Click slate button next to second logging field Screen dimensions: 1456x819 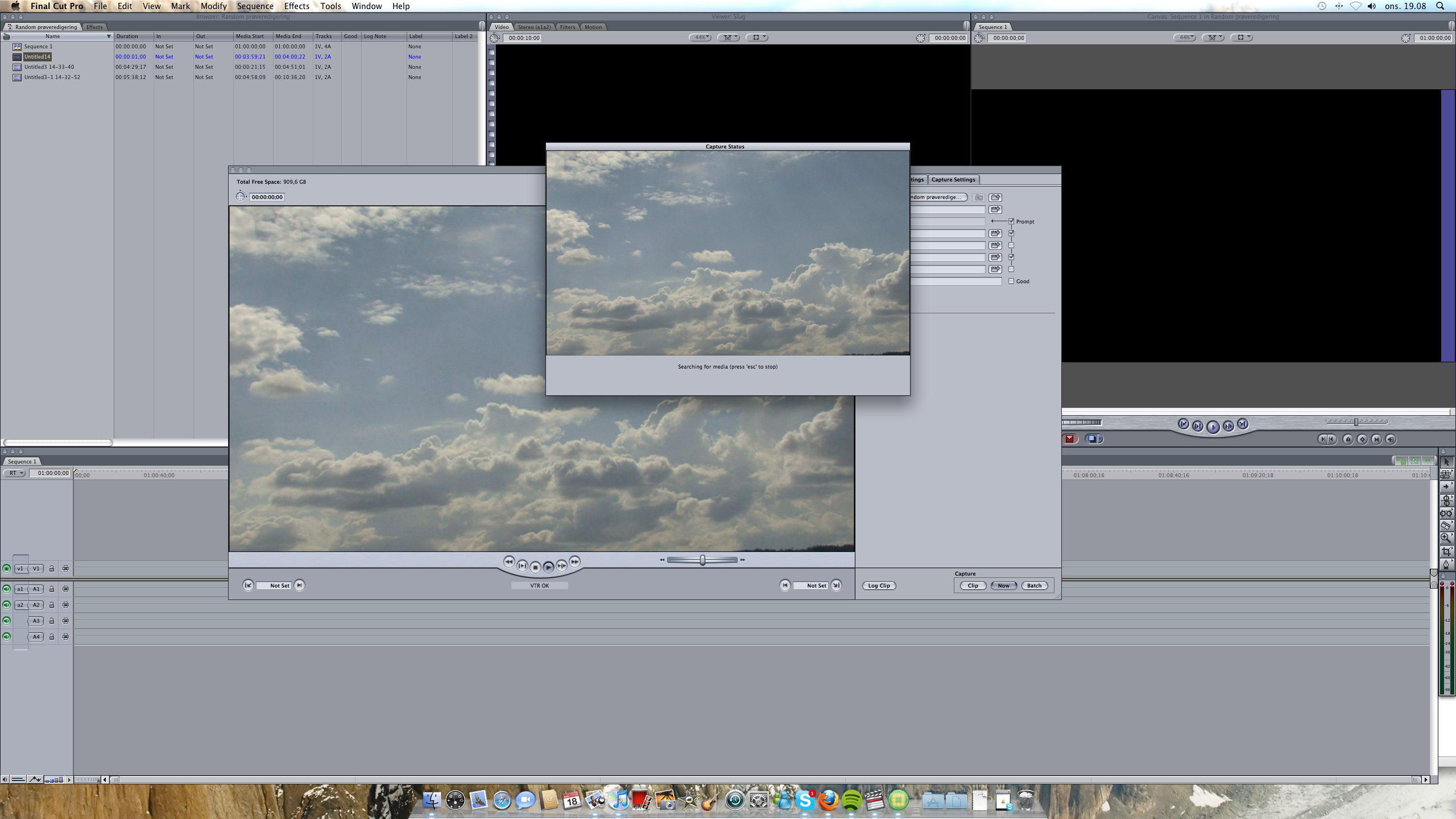point(995,209)
